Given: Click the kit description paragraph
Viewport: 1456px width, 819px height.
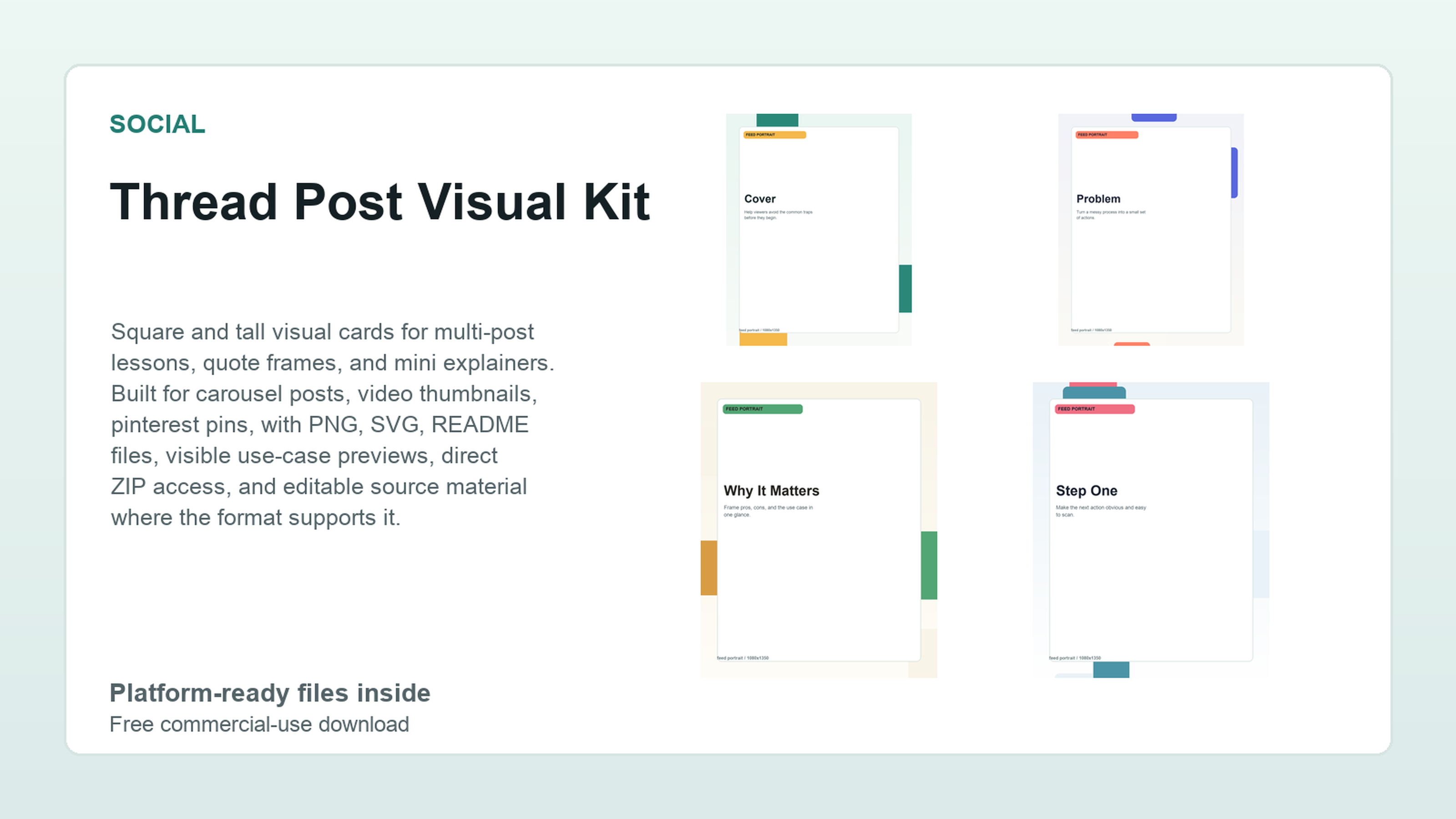Looking at the screenshot, I should (x=332, y=425).
